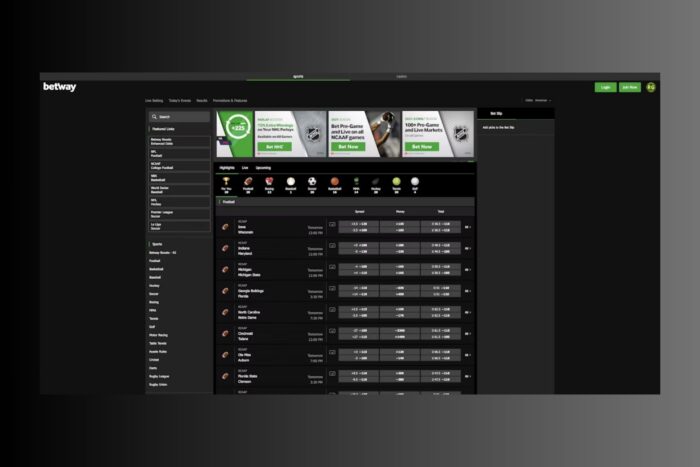
Task: Switch to the Live tab
Action: (245, 168)
